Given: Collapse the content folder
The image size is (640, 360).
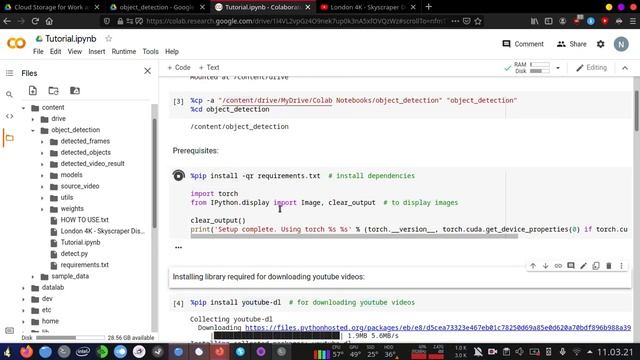Looking at the screenshot, I should (x=23, y=108).
